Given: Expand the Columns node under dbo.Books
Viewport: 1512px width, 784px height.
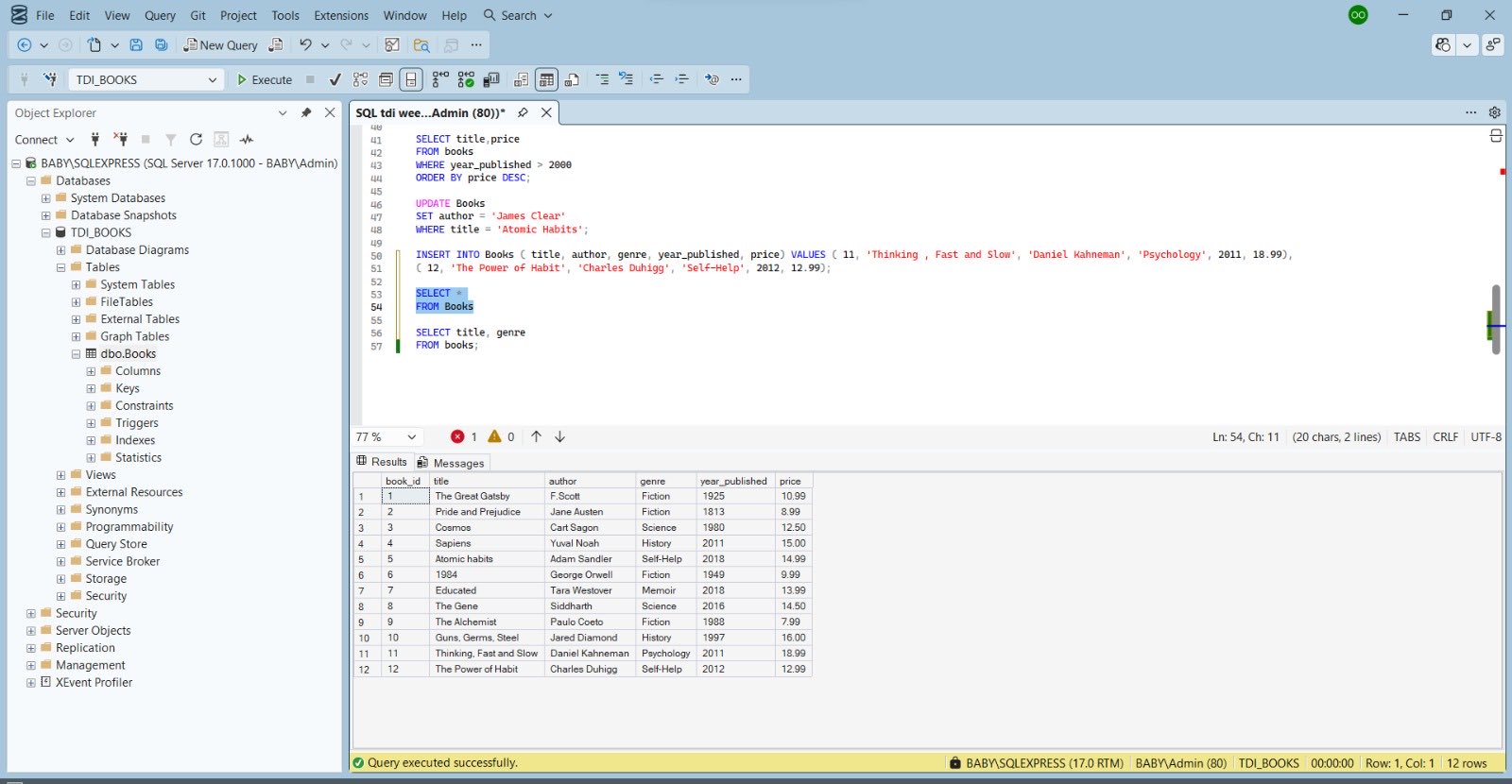Looking at the screenshot, I should click(91, 371).
